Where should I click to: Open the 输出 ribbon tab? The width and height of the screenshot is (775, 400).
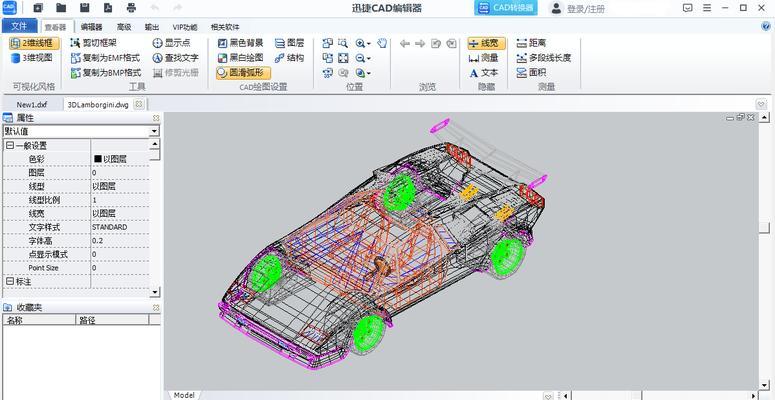pos(152,27)
